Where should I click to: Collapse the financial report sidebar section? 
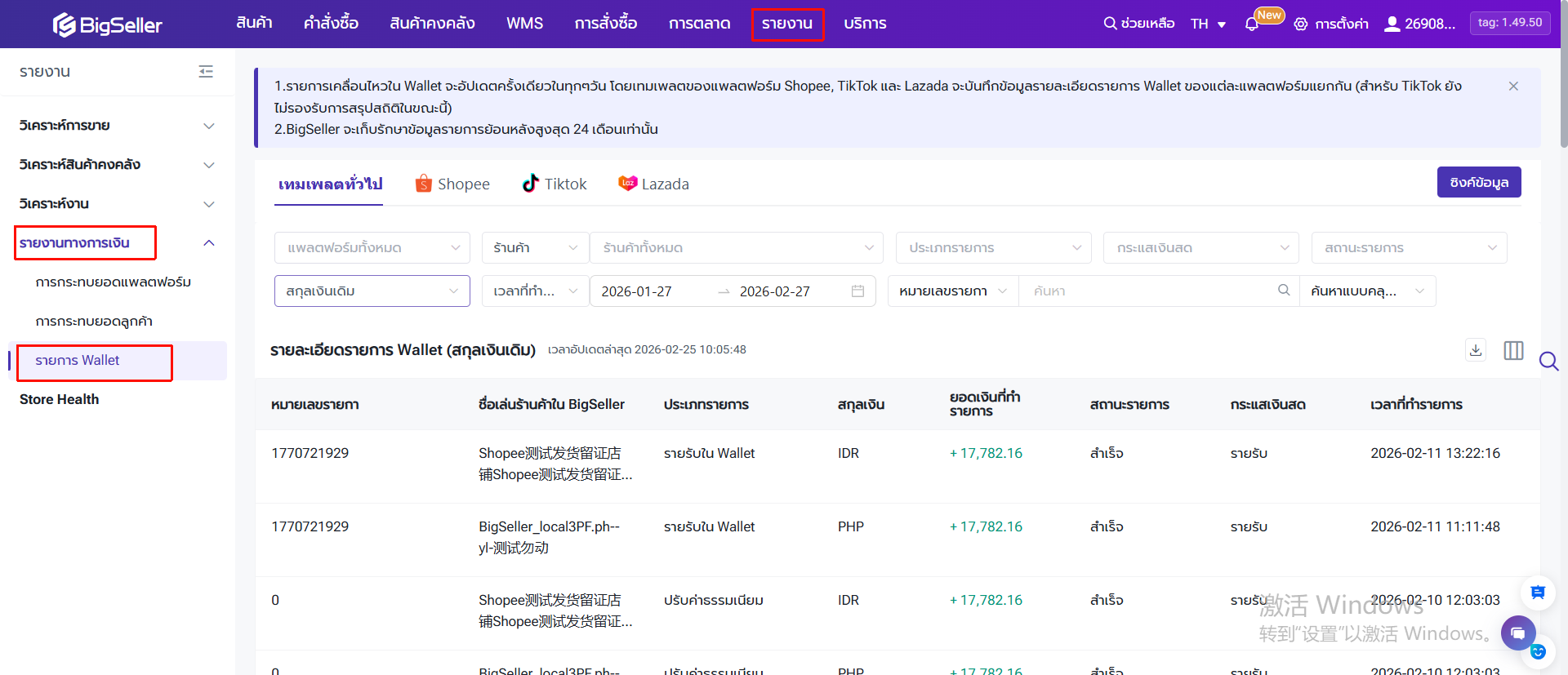[208, 243]
